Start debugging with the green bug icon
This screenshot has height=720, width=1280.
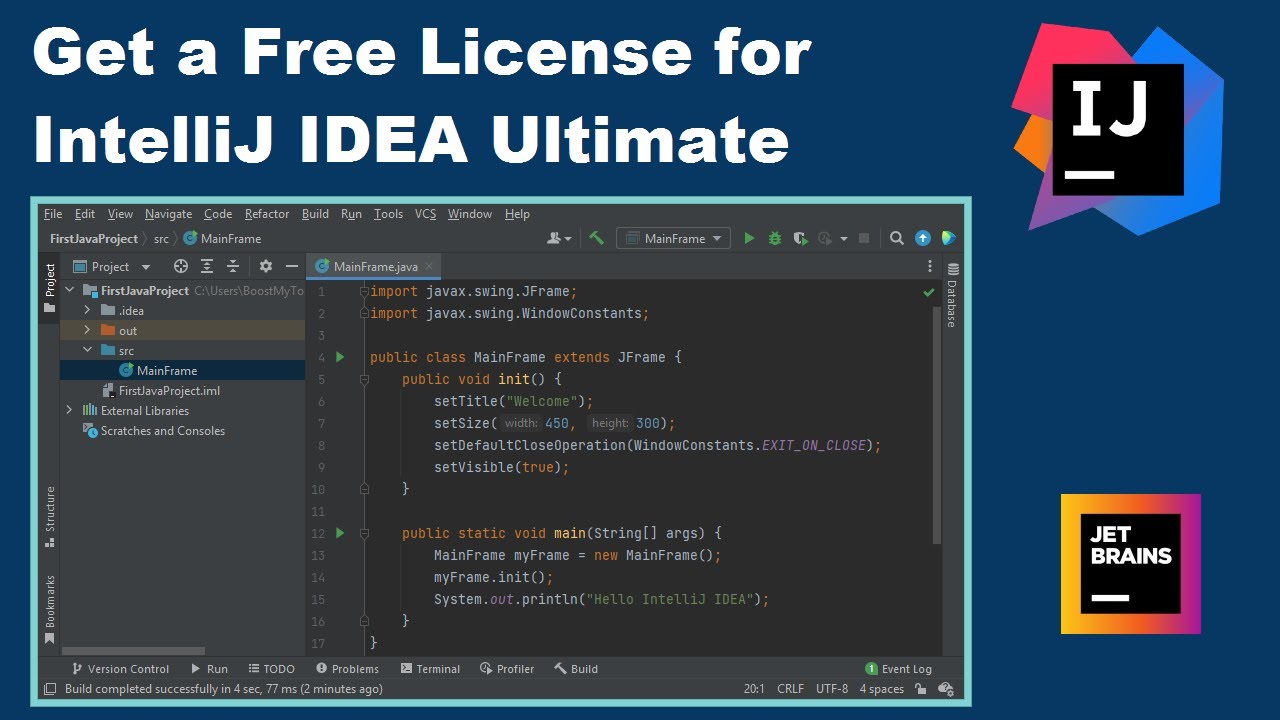pyautogui.click(x=774, y=238)
